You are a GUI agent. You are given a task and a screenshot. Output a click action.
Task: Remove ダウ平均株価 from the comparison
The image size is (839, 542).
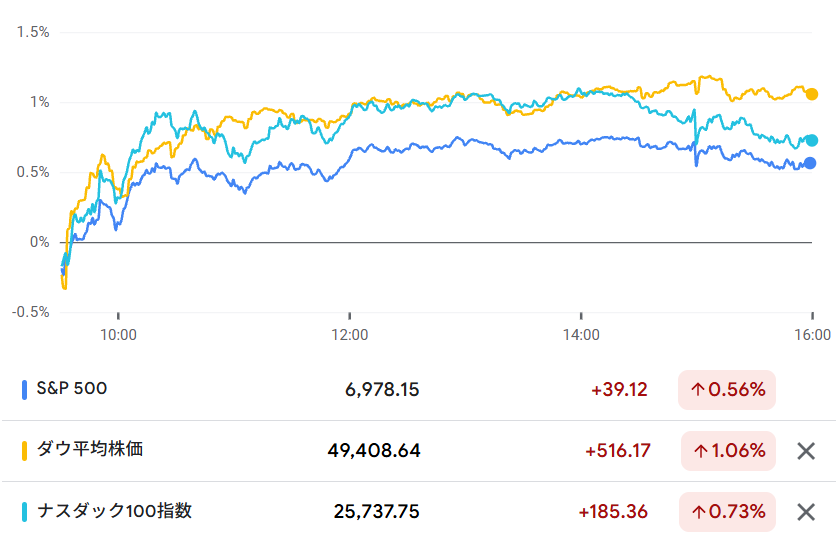click(x=806, y=451)
